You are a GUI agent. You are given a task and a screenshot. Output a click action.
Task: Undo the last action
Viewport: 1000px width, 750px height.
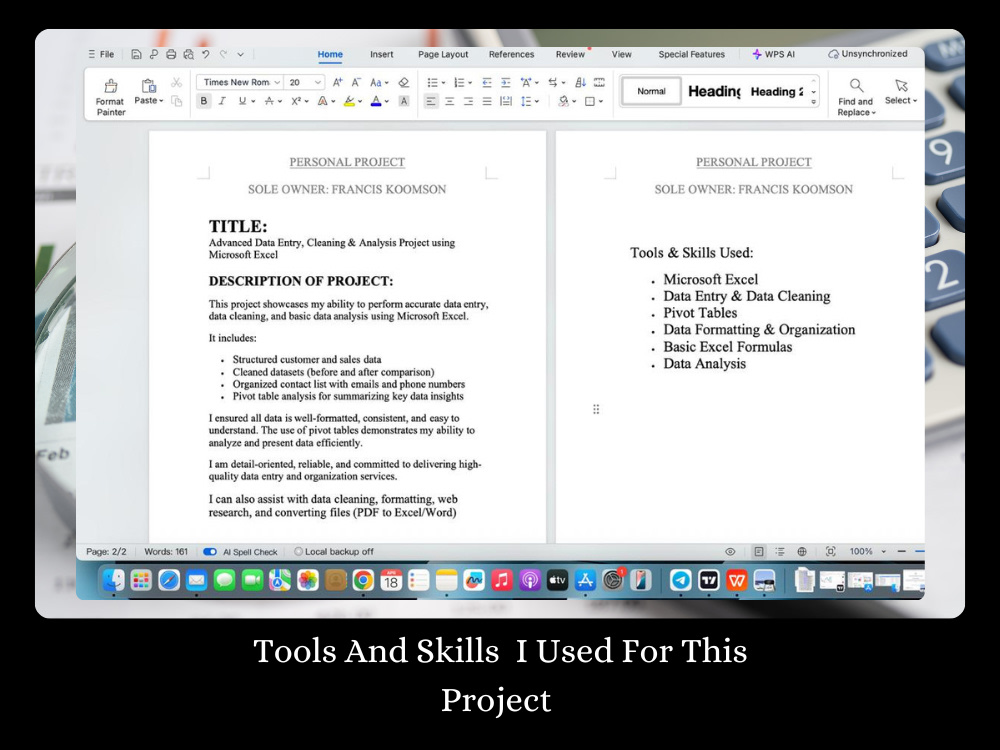click(x=205, y=54)
